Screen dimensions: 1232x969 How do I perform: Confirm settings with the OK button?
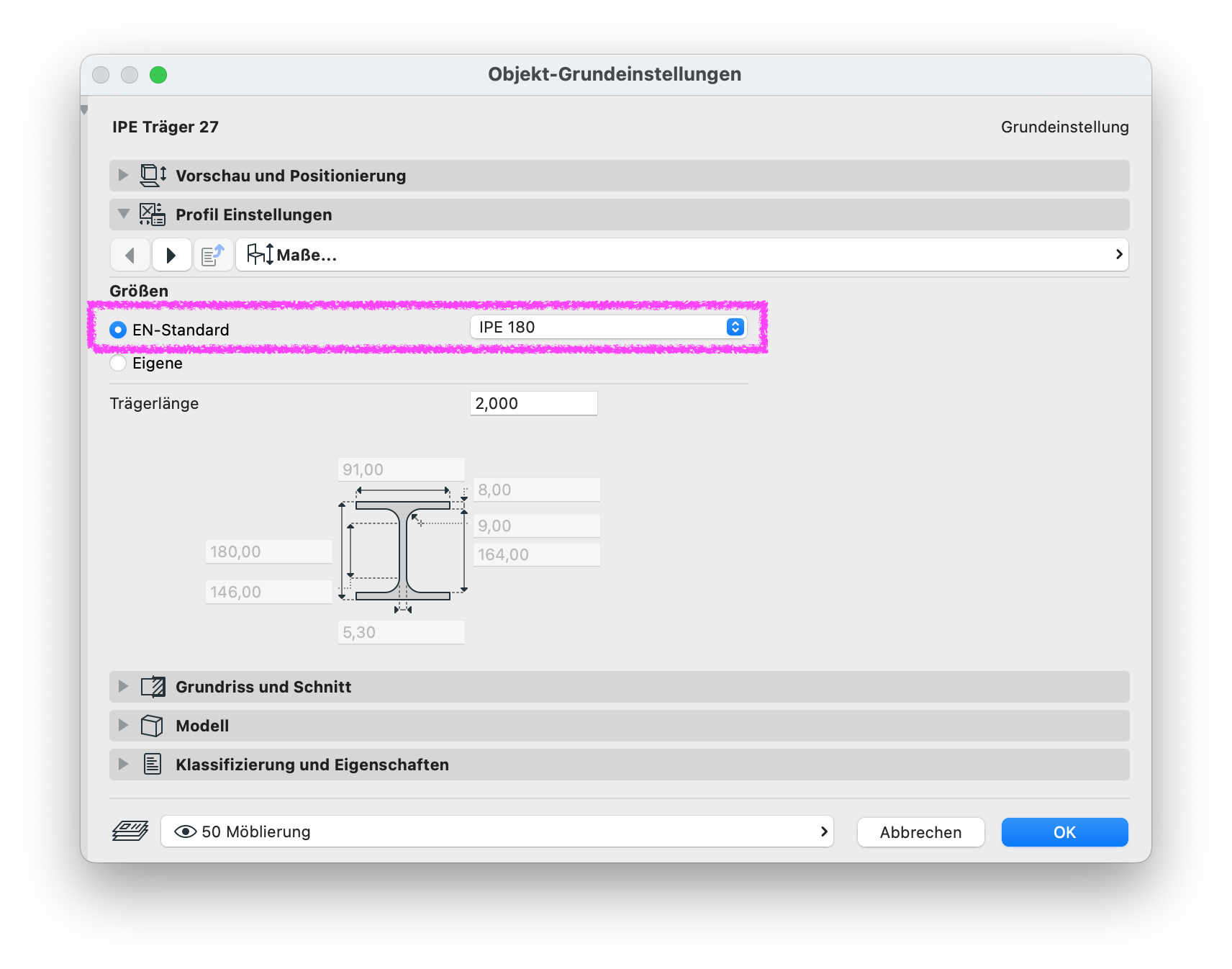pyautogui.click(x=1065, y=832)
